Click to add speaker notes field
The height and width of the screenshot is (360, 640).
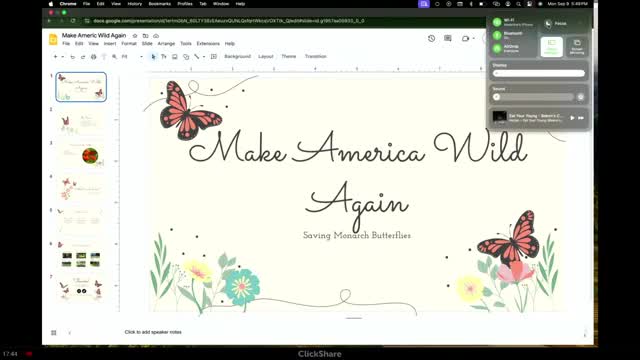pos(153,332)
